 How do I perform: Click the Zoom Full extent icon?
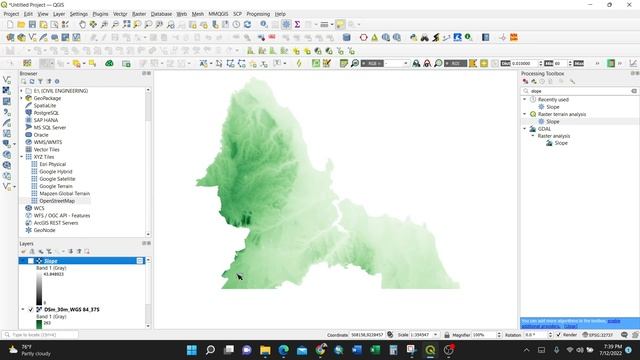click(x=127, y=24)
